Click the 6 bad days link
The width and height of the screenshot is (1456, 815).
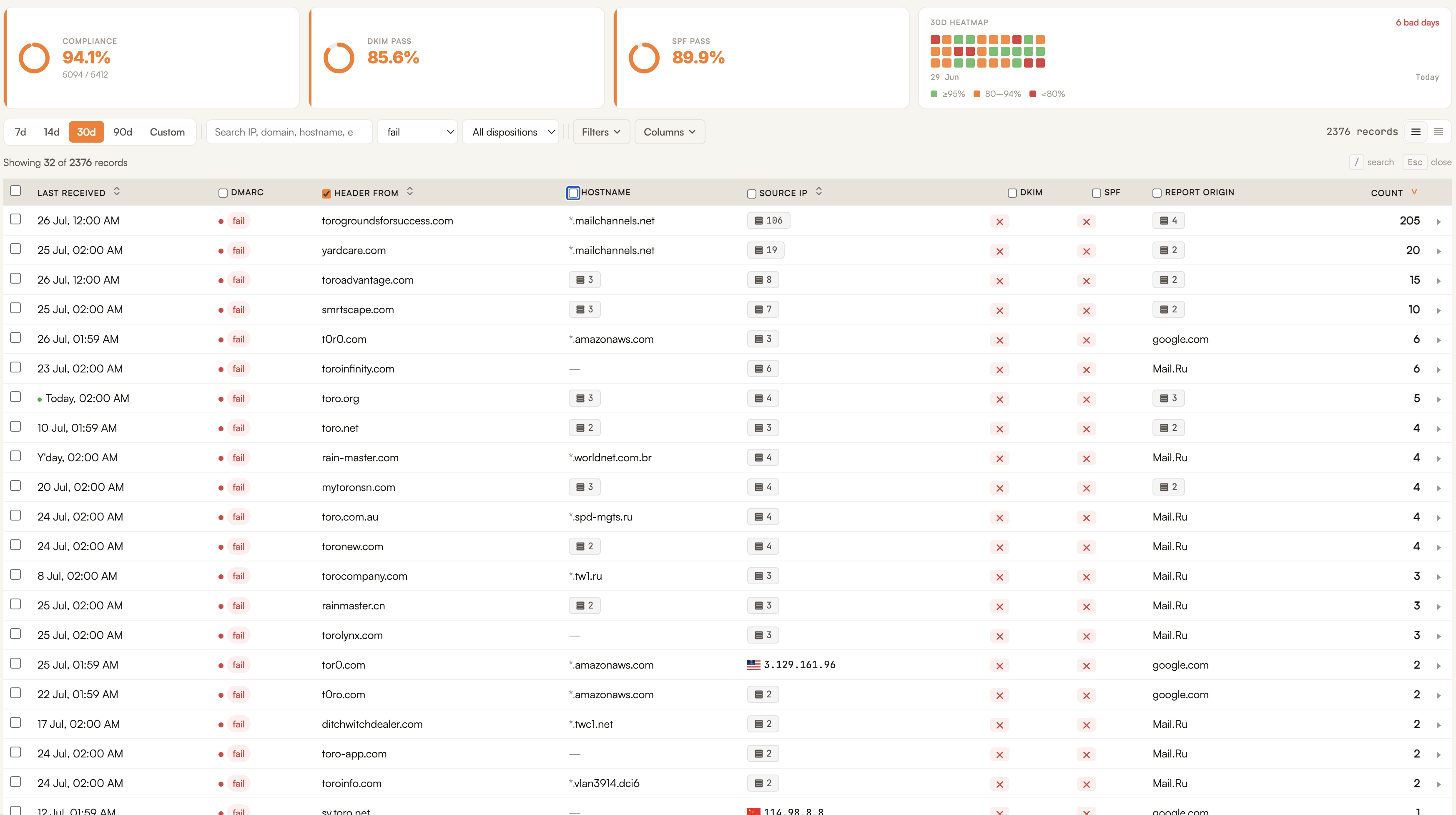click(x=1417, y=23)
